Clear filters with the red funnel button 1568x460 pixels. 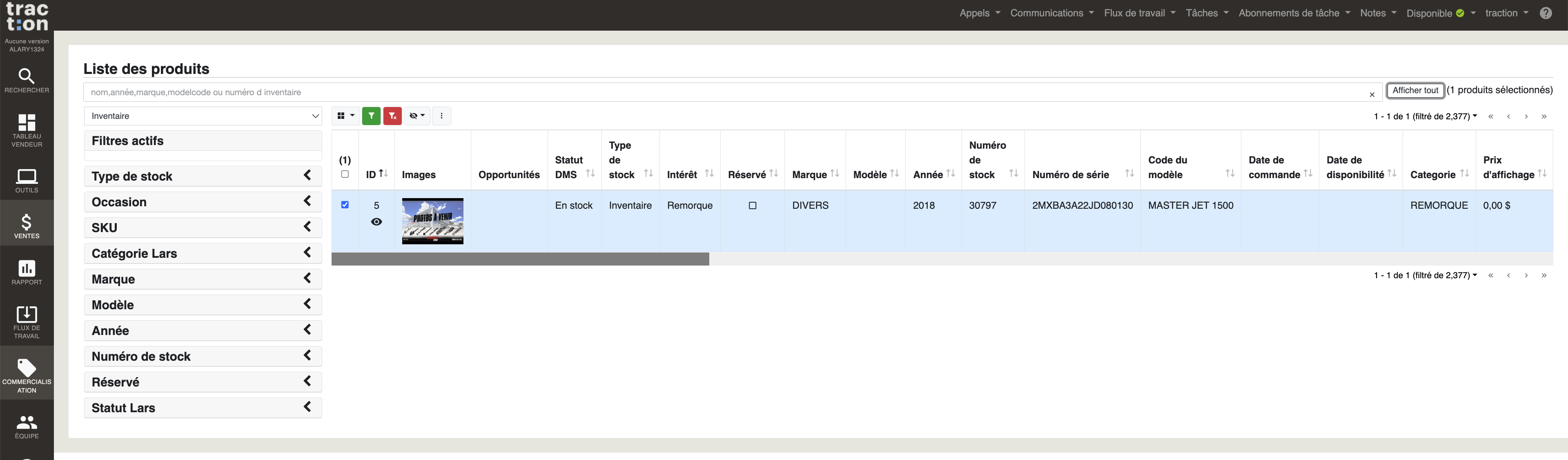[x=392, y=116]
